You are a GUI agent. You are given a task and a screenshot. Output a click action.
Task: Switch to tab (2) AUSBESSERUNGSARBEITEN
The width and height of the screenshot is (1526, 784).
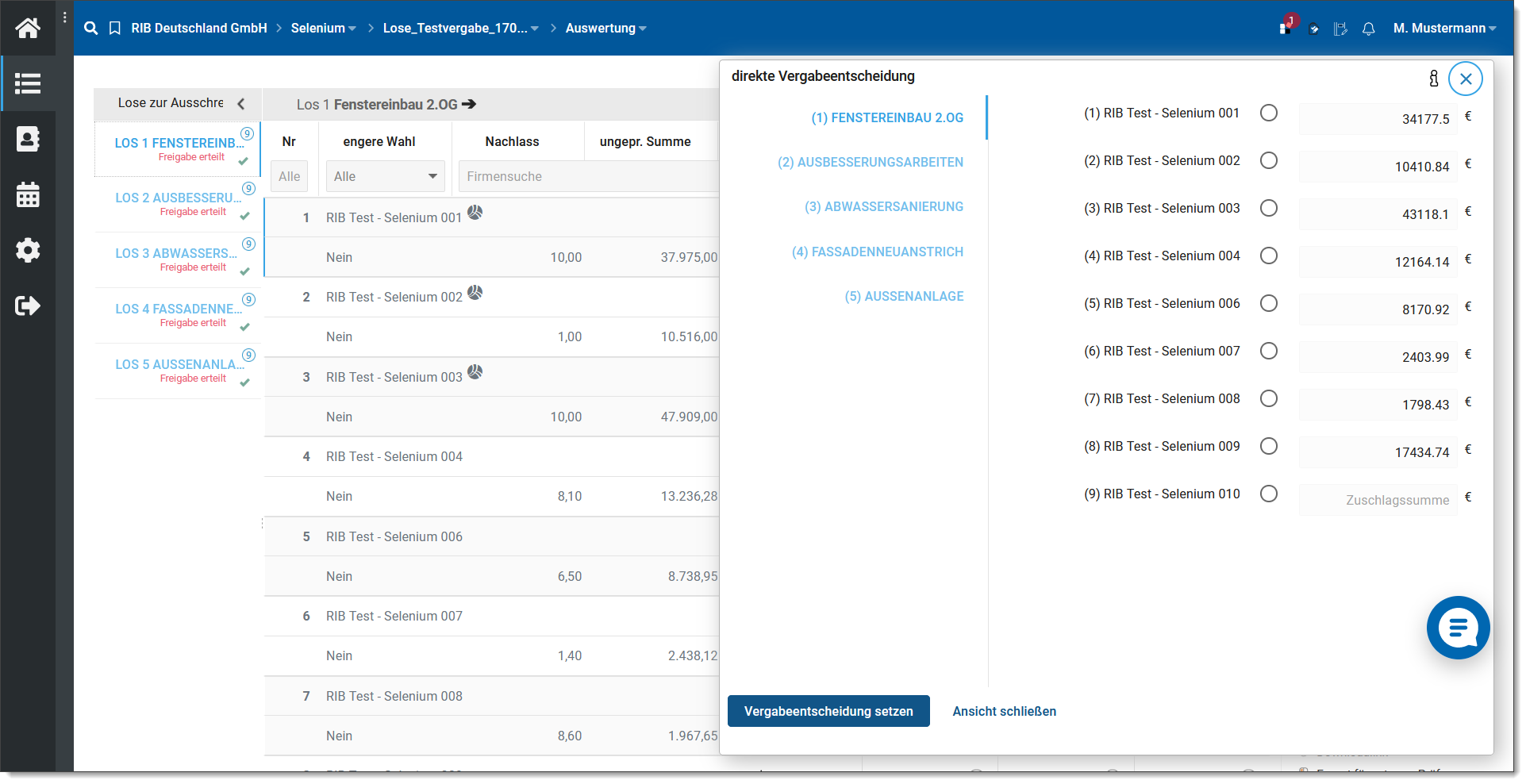pyautogui.click(x=871, y=162)
